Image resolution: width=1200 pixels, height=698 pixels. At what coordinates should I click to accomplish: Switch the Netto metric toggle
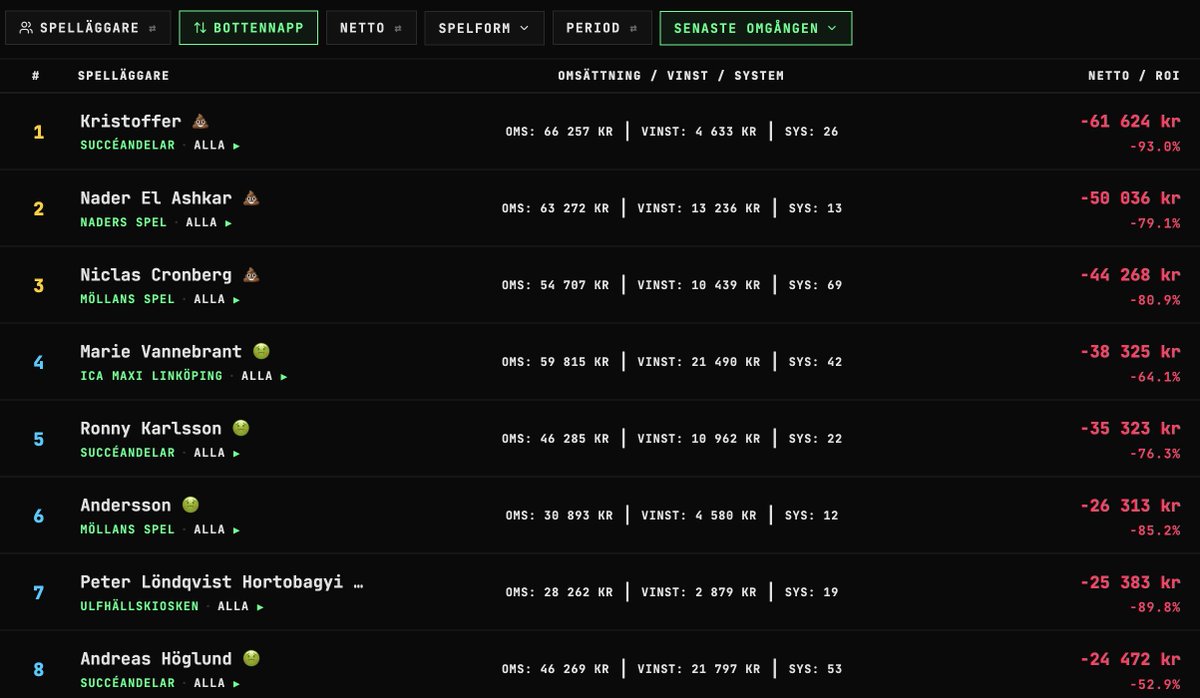(371, 28)
